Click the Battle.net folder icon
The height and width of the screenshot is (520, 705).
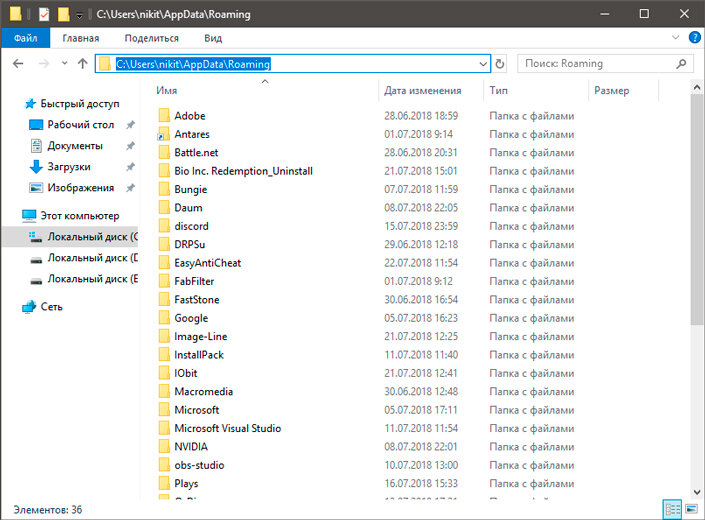pos(164,152)
